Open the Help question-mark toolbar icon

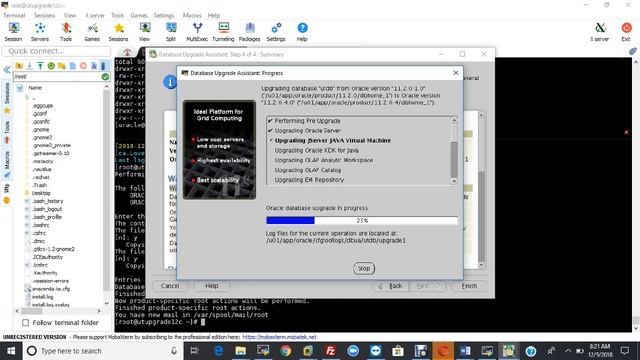[302, 32]
